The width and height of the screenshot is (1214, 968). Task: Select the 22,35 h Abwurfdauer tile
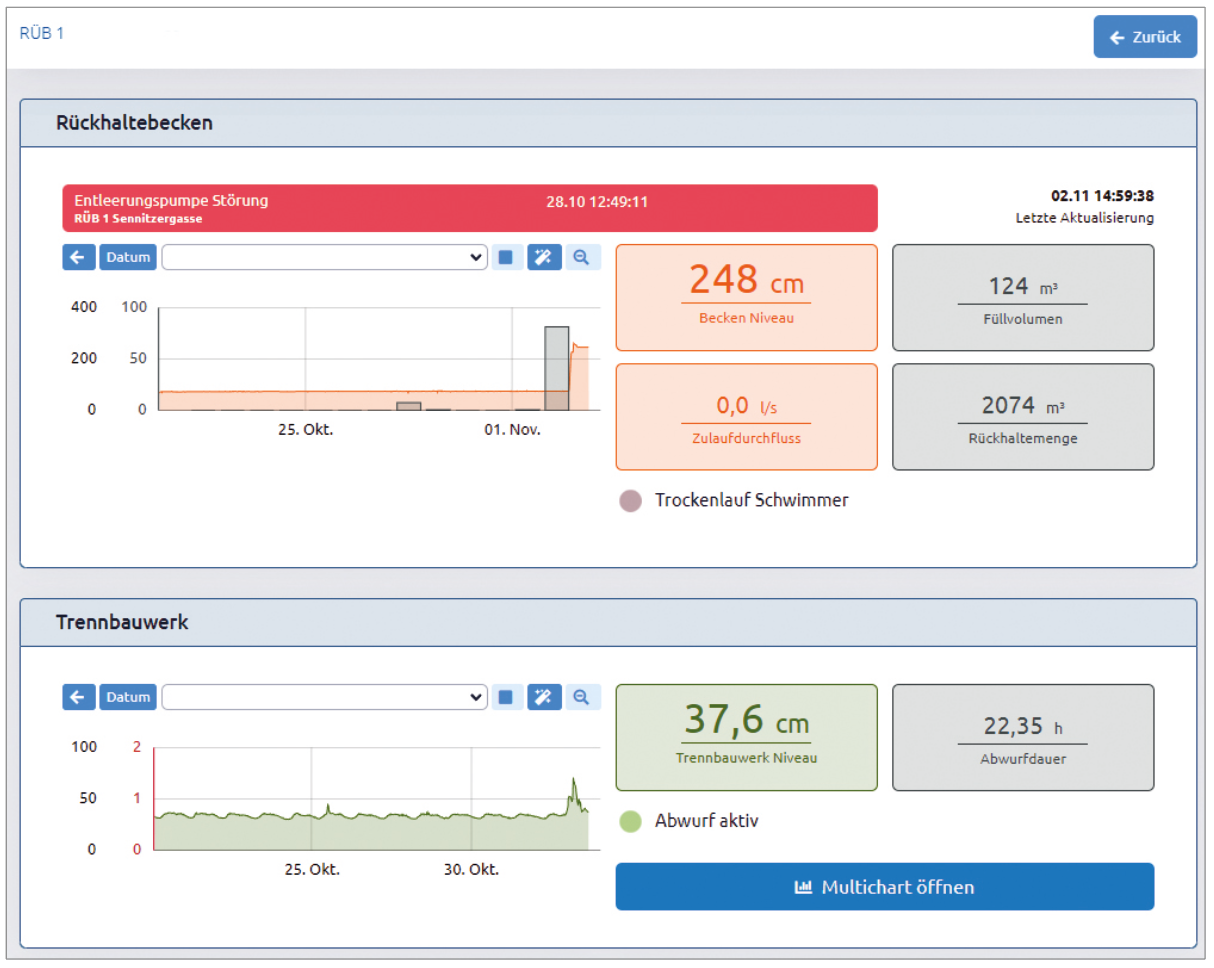[1023, 738]
